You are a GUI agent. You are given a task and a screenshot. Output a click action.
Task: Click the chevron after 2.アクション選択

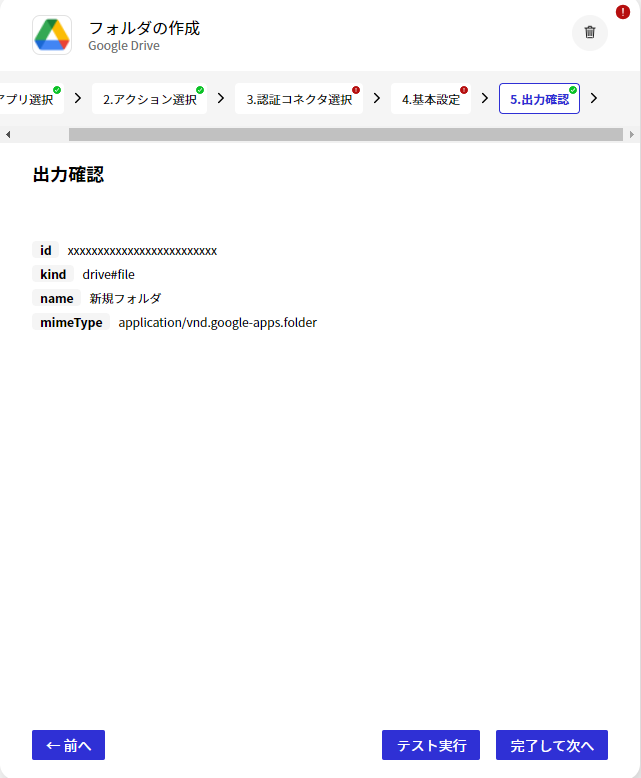pyautogui.click(x=221, y=98)
